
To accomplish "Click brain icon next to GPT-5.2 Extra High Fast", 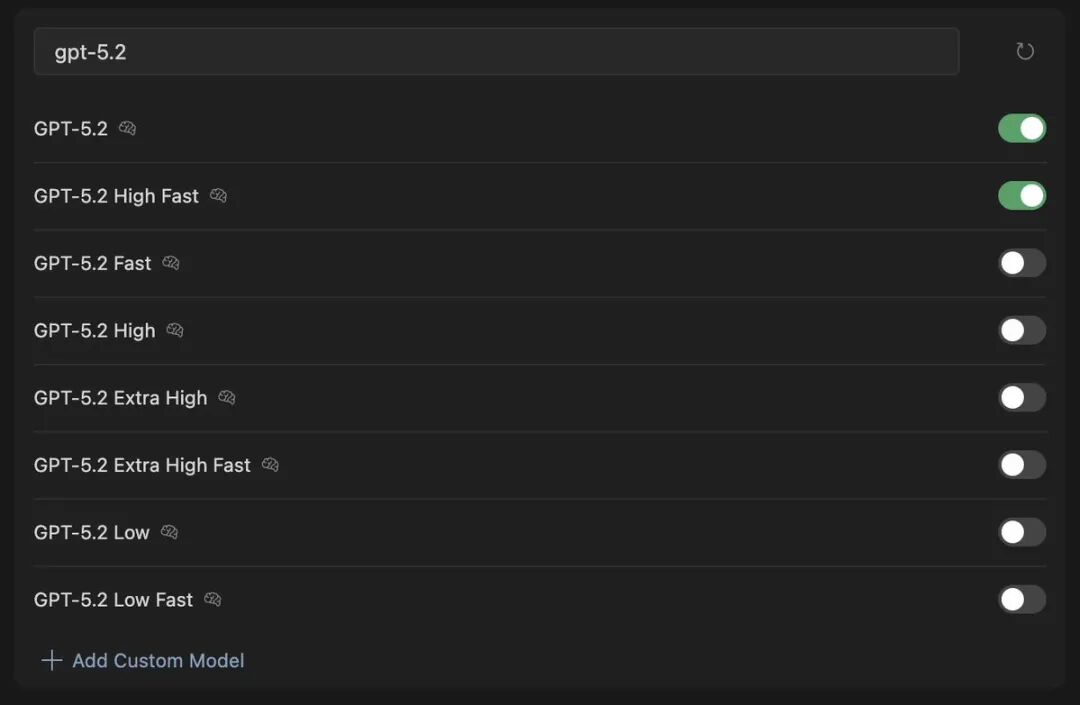I will pos(270,465).
